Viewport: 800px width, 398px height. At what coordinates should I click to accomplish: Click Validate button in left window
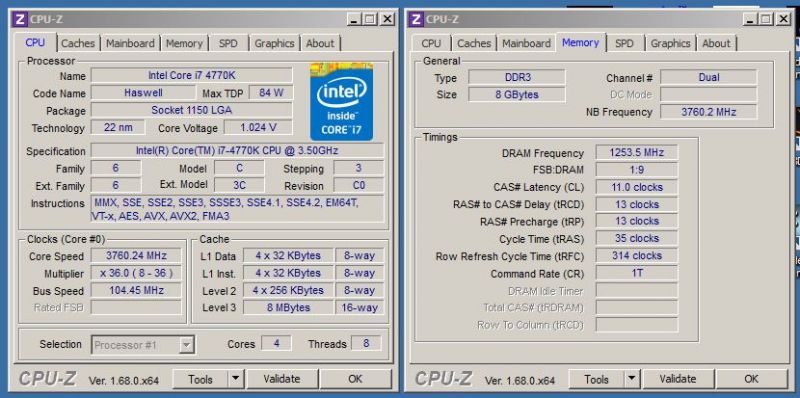[x=282, y=379]
